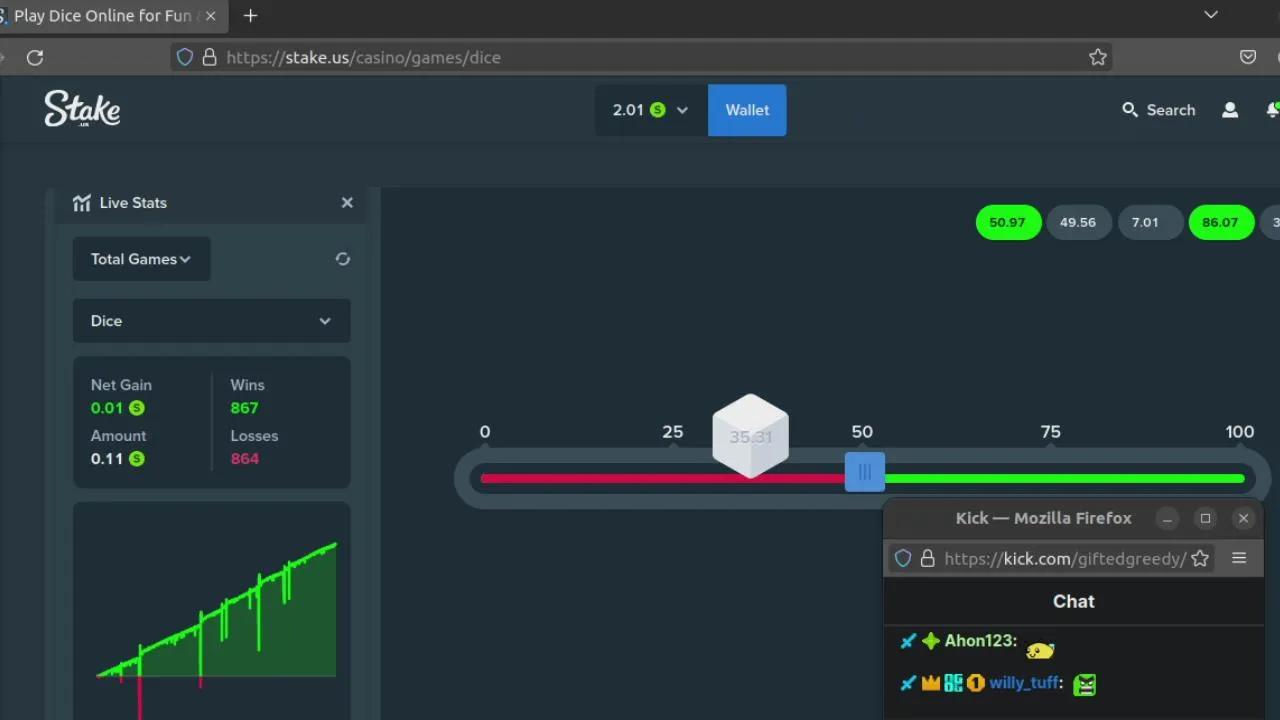Click the 86.07 past result
1280x720 pixels.
pyautogui.click(x=1220, y=222)
